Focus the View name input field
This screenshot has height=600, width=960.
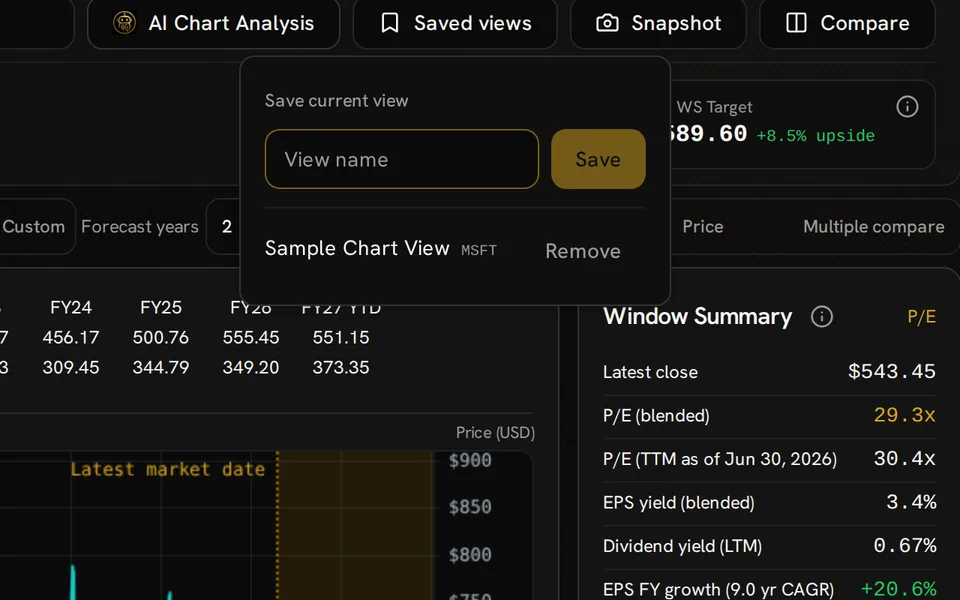pos(402,159)
